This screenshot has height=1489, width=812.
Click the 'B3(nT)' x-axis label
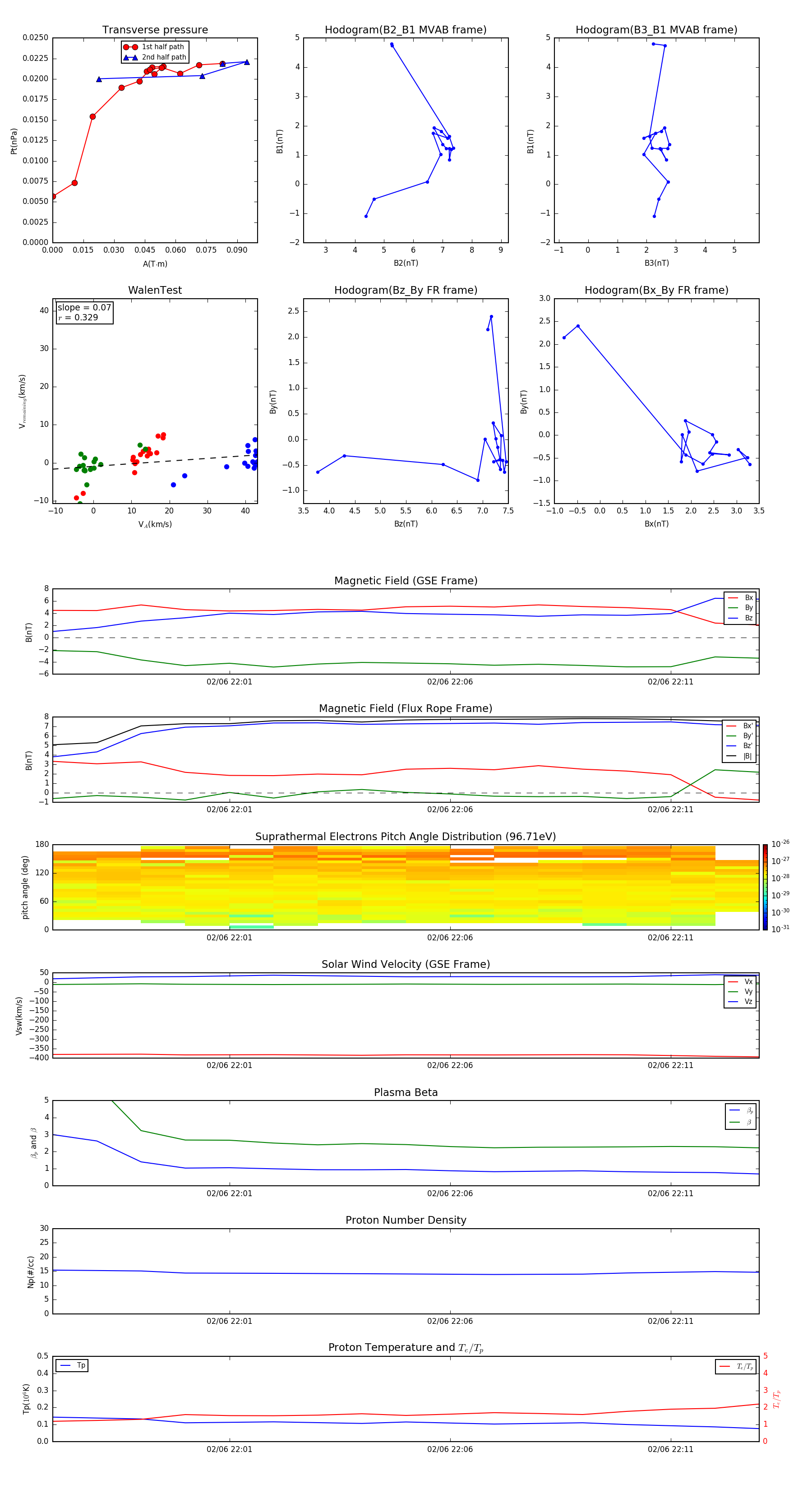tap(656, 263)
